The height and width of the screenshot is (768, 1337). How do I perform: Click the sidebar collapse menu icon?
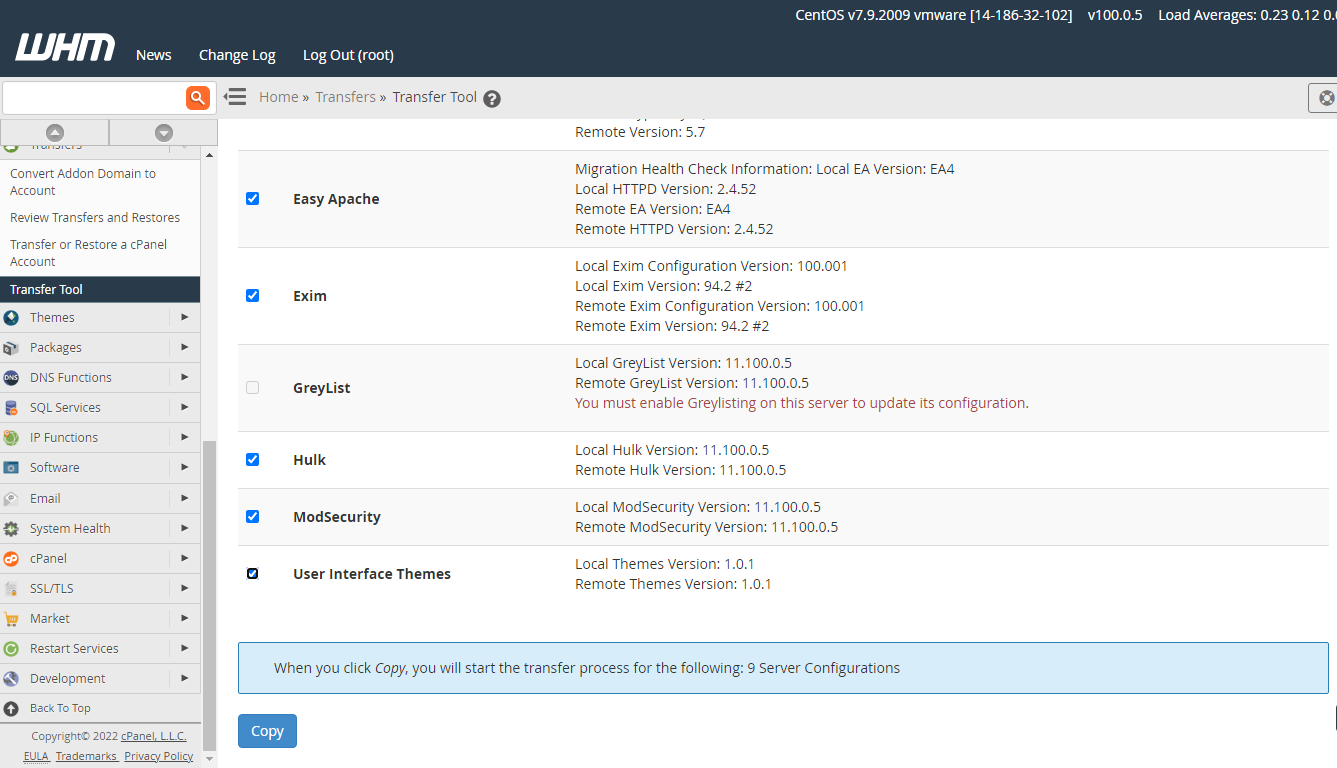[x=235, y=97]
